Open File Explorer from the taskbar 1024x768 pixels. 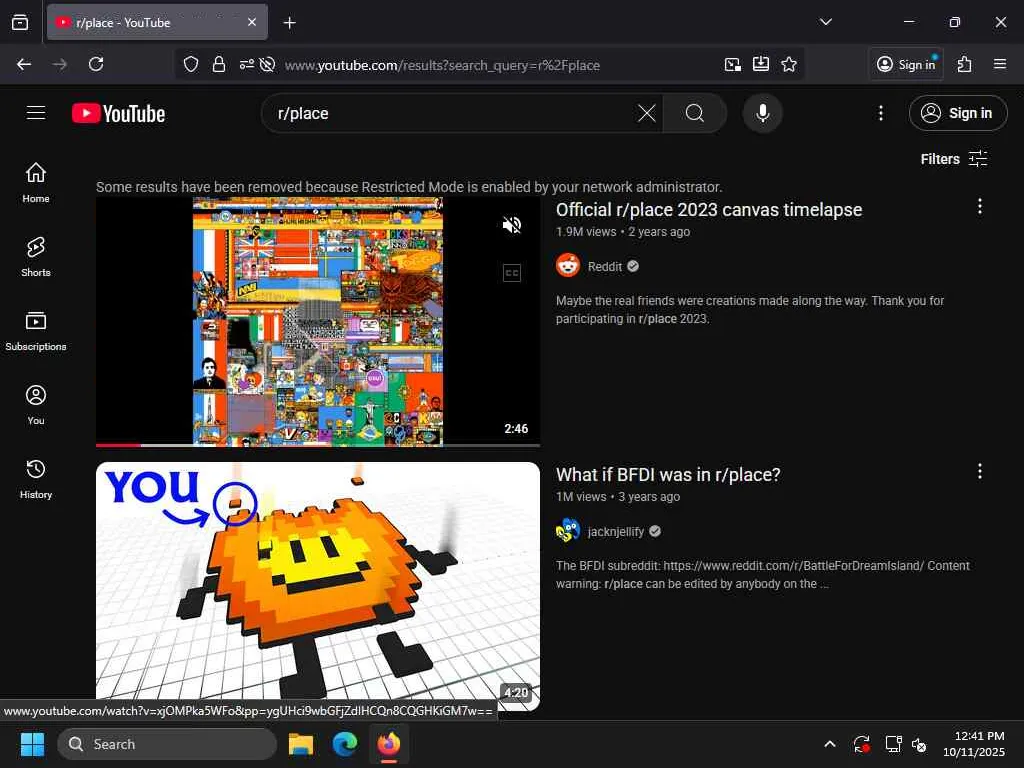(301, 744)
